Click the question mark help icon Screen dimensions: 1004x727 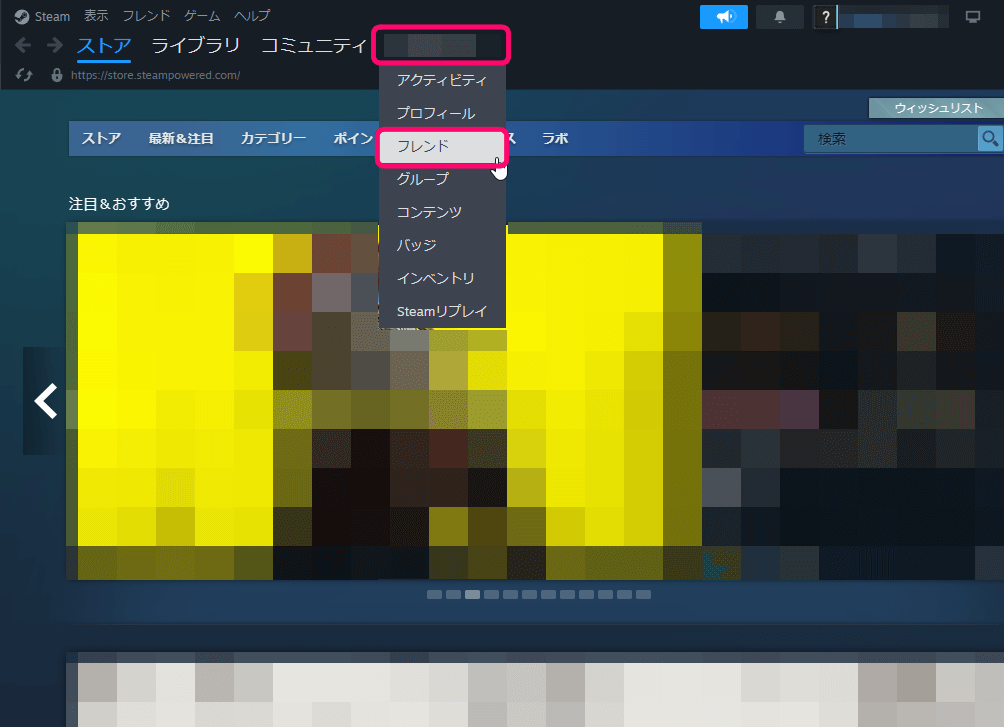[x=824, y=17]
